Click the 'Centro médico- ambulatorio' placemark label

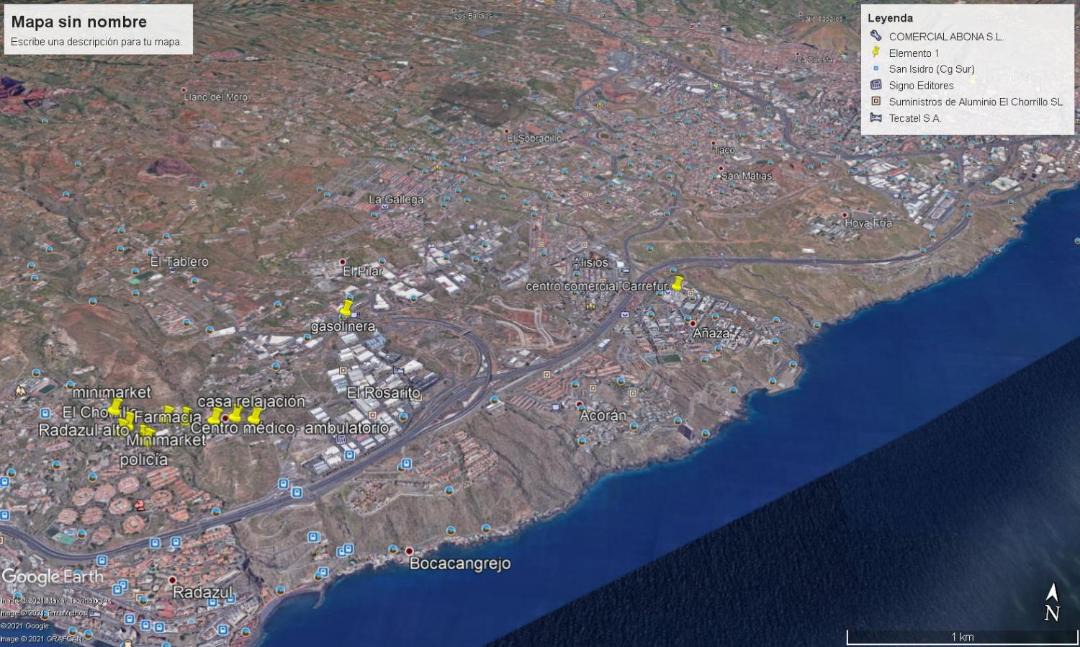coord(289,428)
